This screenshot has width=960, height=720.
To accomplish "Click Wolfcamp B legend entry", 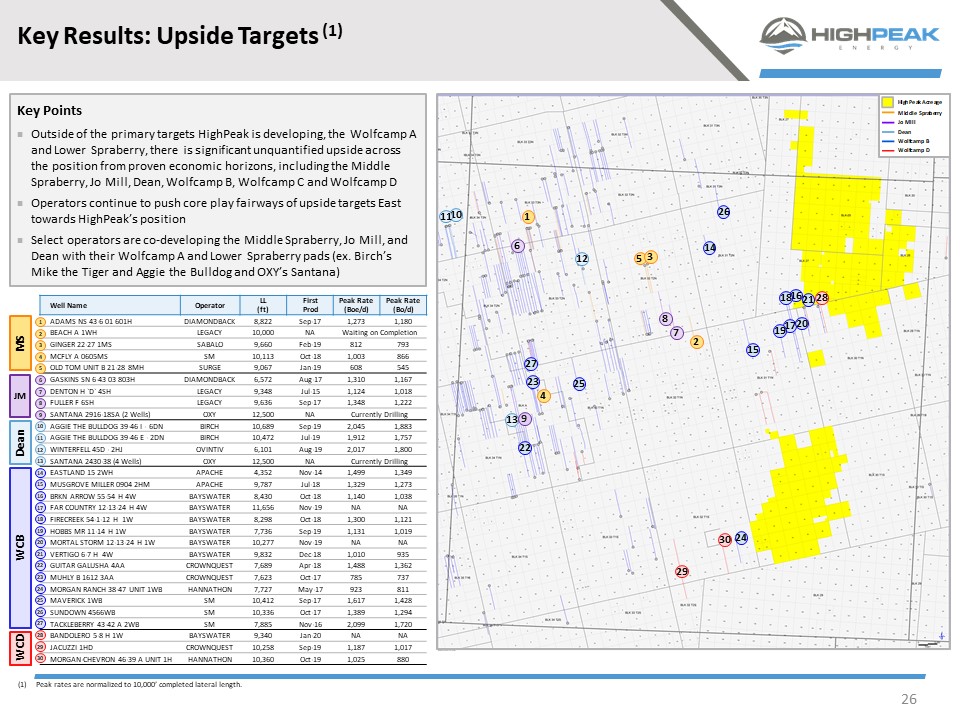I will [906, 141].
